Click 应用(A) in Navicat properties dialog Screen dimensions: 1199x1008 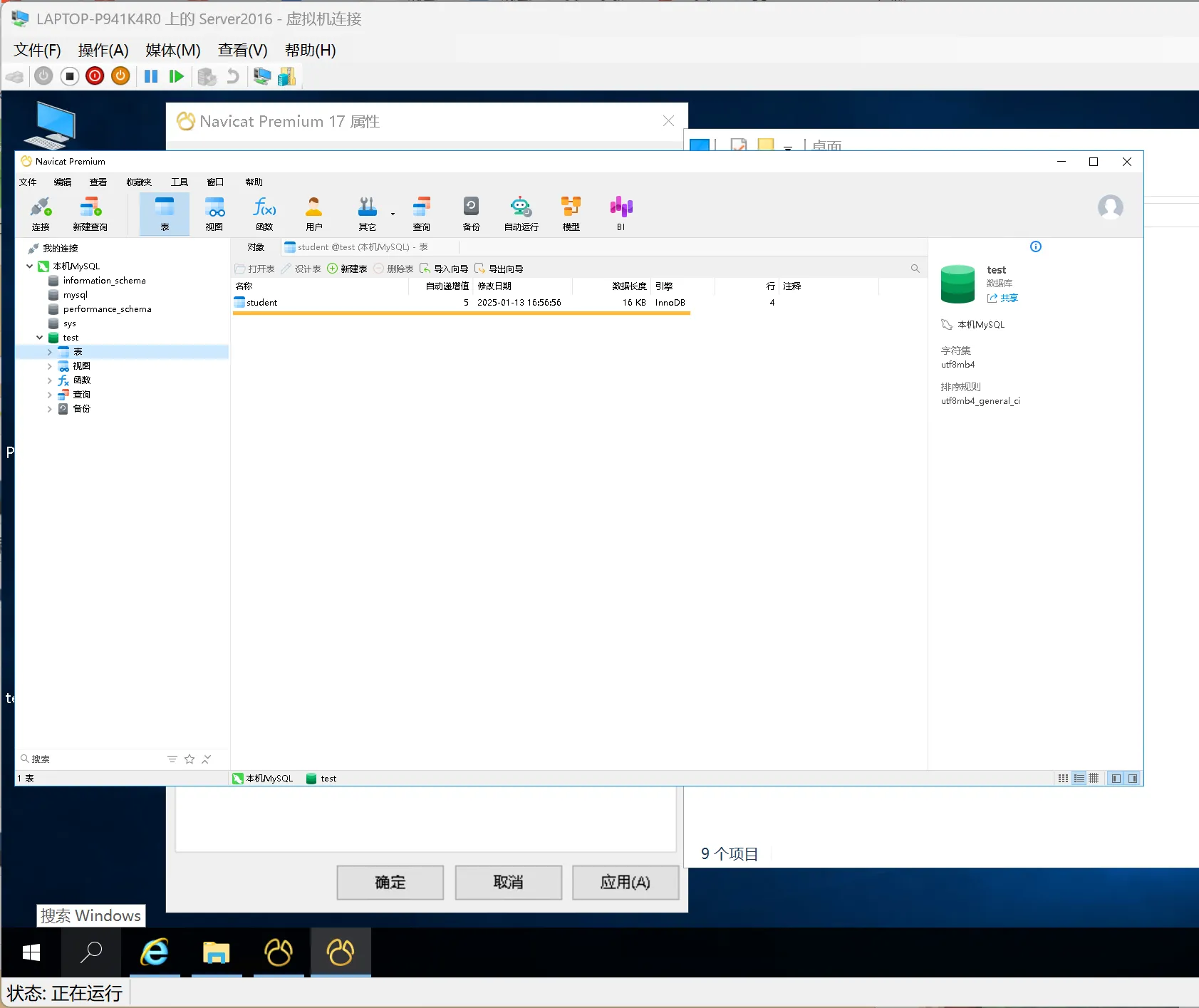click(626, 883)
